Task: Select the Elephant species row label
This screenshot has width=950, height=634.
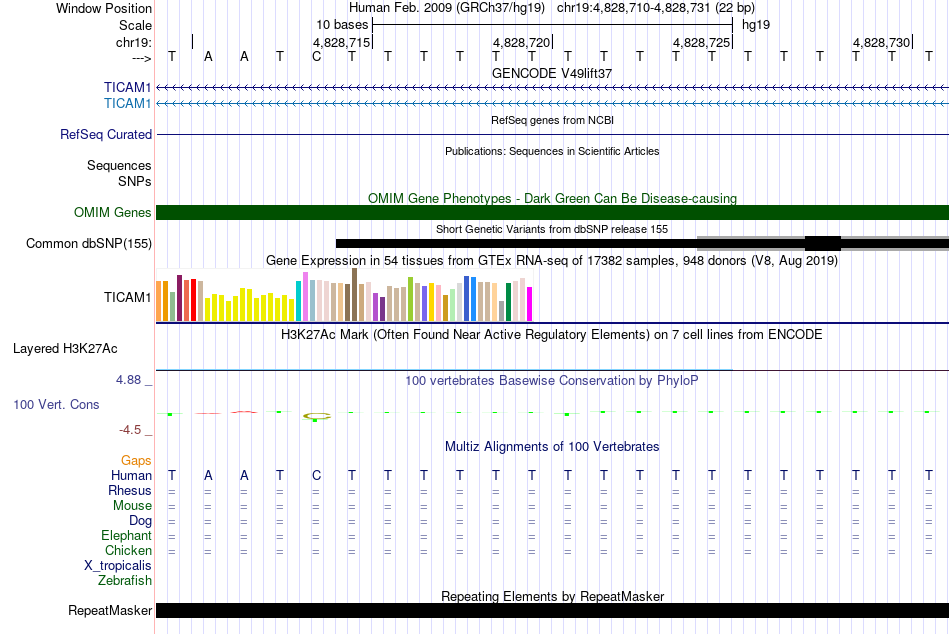Action: coord(127,535)
